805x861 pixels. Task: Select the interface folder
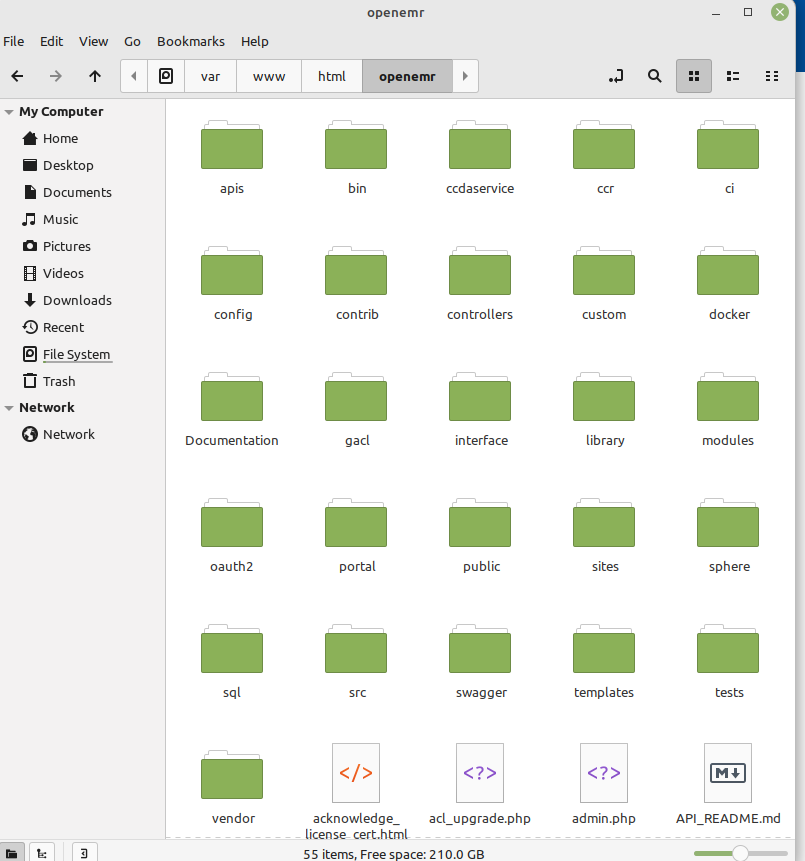[x=480, y=410]
